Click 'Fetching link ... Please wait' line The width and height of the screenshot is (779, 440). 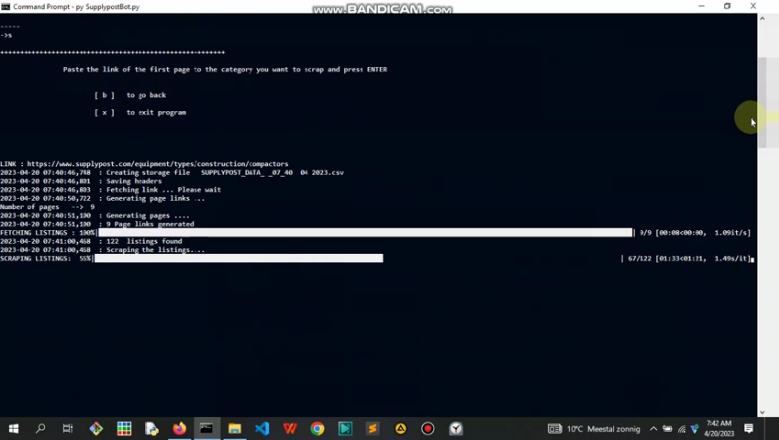click(x=110, y=190)
